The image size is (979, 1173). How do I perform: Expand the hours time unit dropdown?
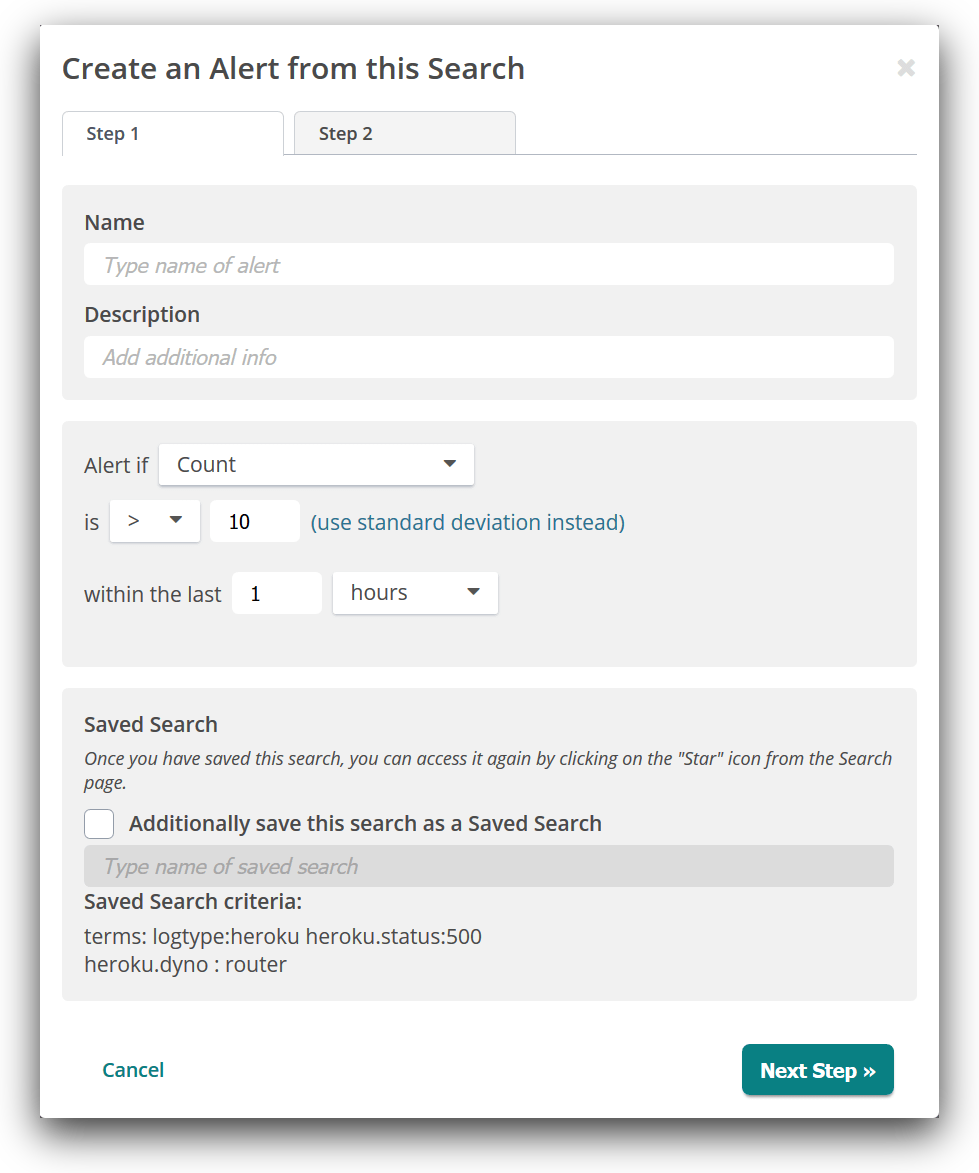click(x=415, y=593)
